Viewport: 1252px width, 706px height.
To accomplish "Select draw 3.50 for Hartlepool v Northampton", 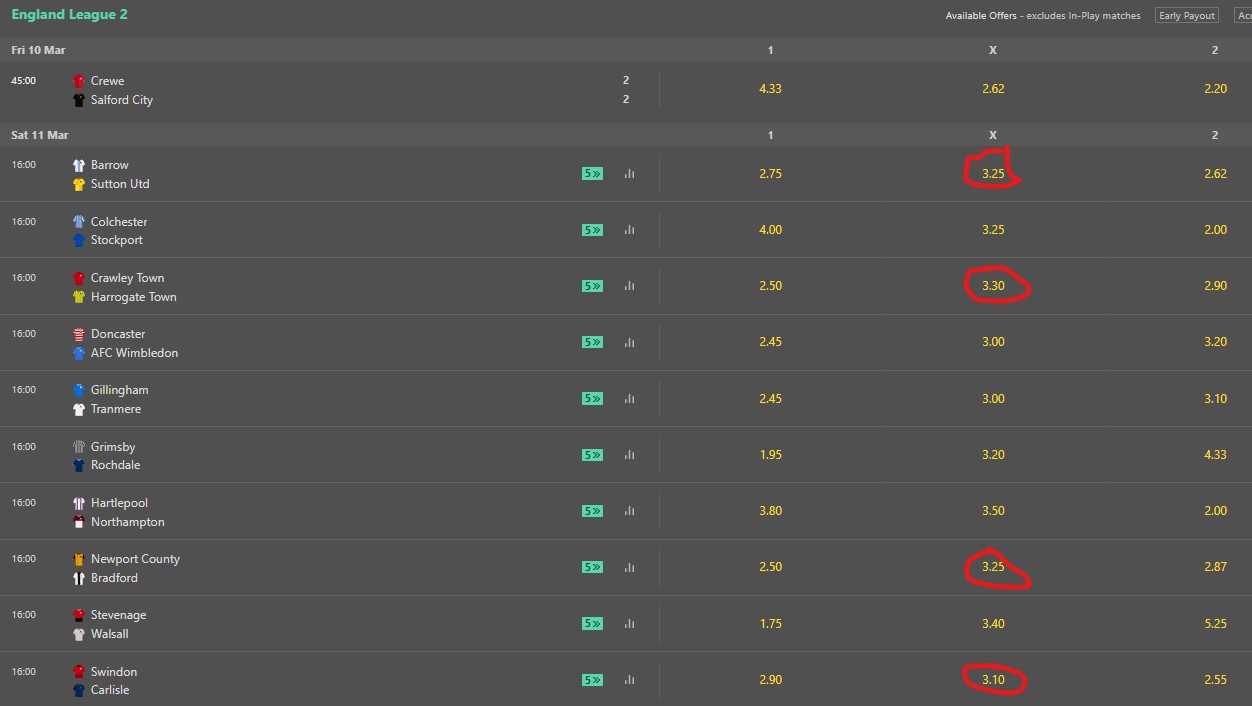I will point(993,511).
